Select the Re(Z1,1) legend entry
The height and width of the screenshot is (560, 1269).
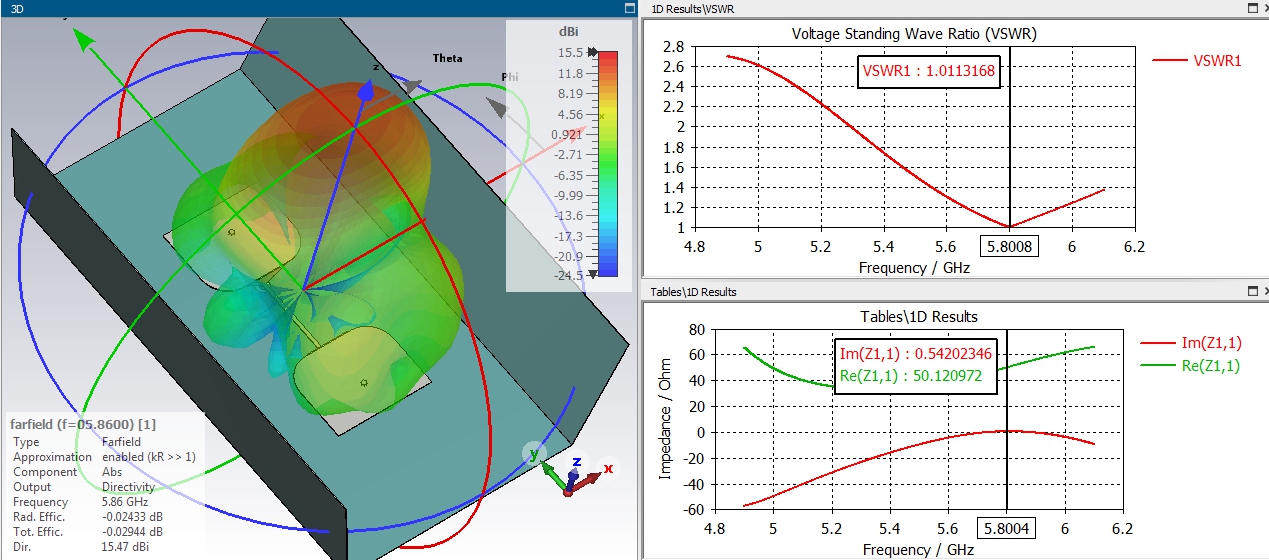coord(1190,366)
